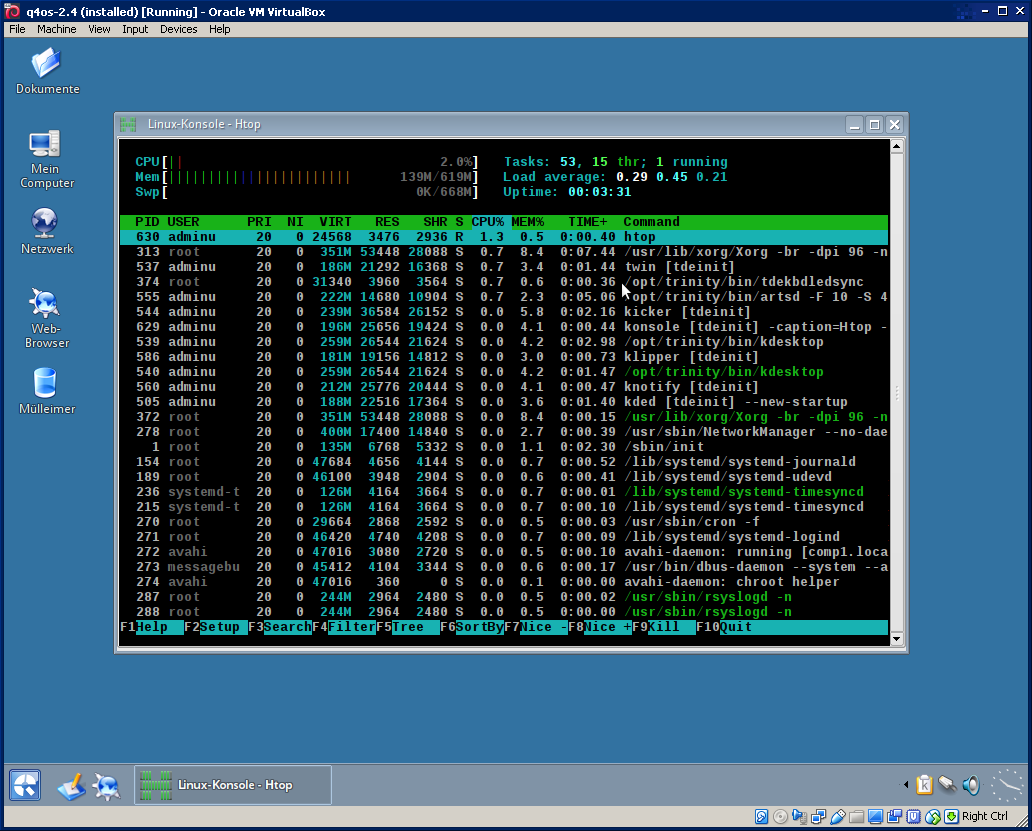The height and width of the screenshot is (831, 1032).
Task: Open the Mülleimer trash icon
Action: point(46,384)
